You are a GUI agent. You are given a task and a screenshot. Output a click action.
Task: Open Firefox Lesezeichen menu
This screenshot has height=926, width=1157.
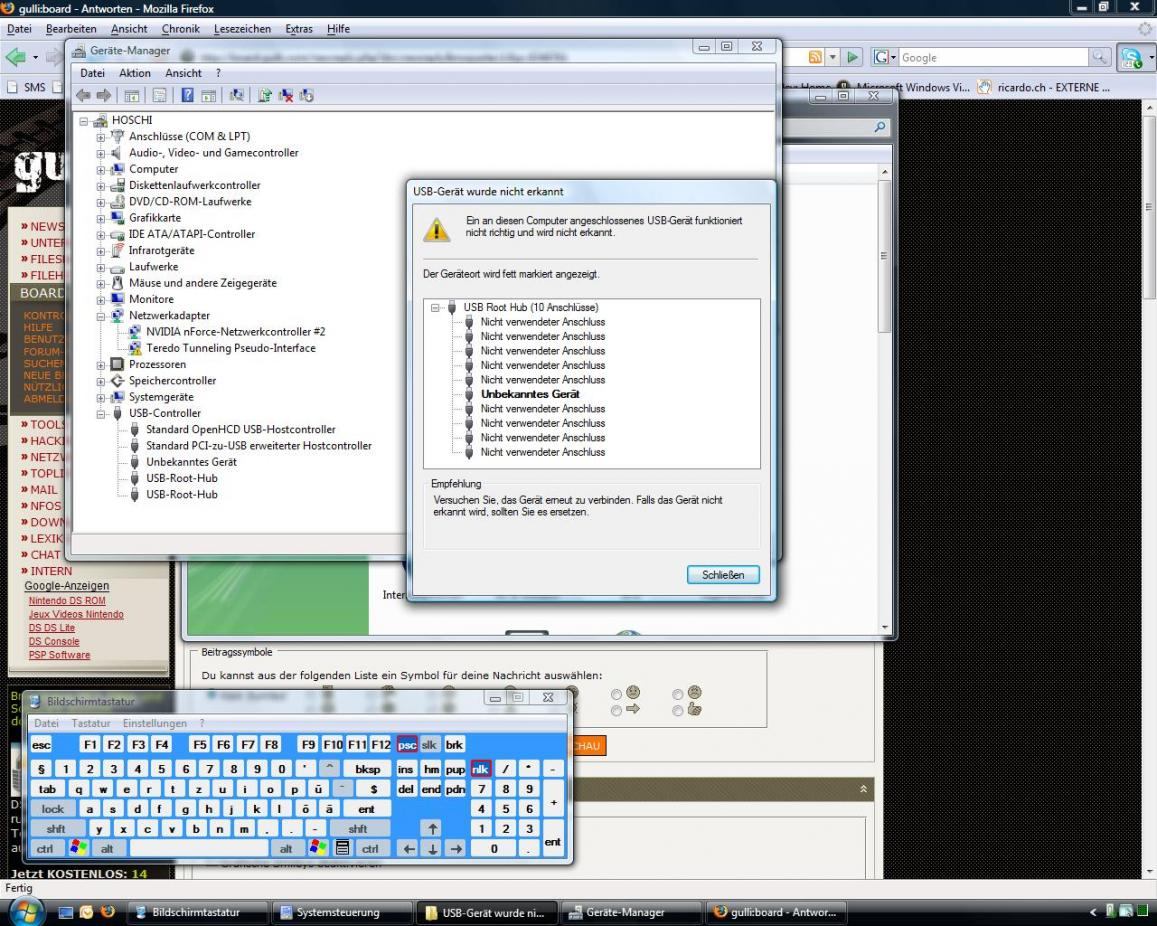242,29
